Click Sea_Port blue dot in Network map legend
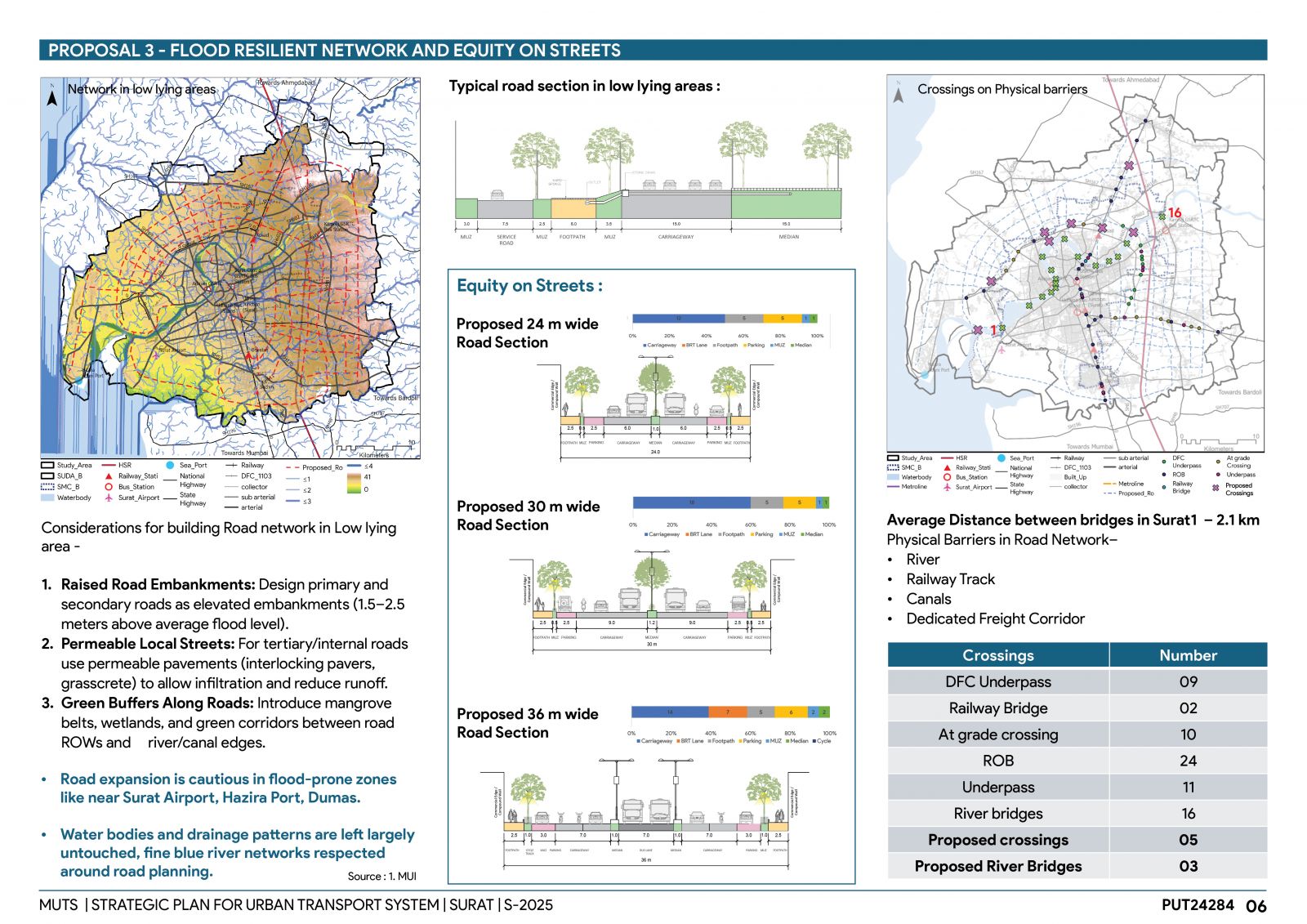Image resolution: width=1307 pixels, height=924 pixels. point(170,465)
